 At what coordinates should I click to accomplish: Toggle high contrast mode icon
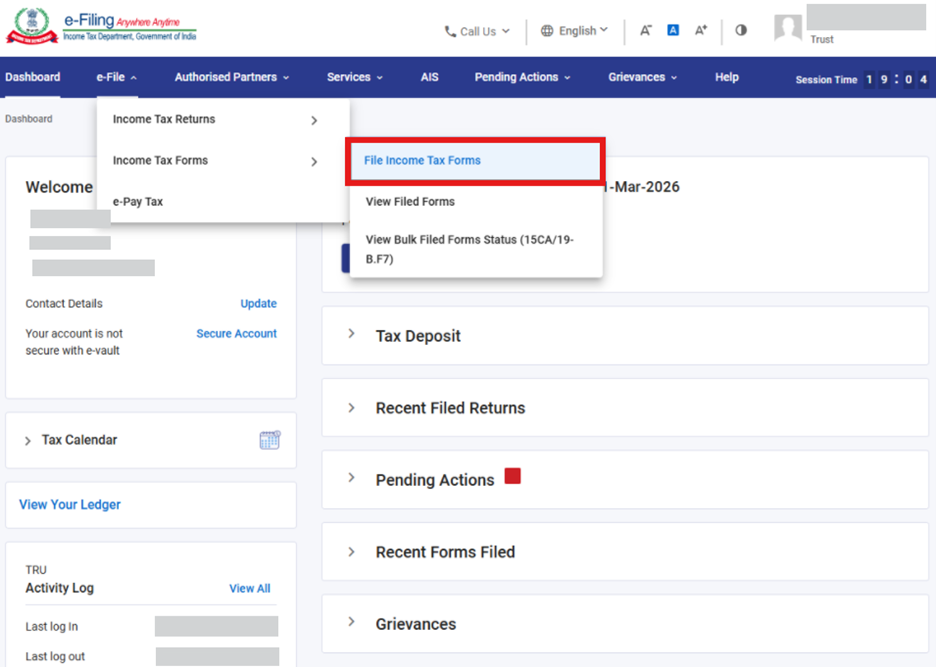coord(741,30)
